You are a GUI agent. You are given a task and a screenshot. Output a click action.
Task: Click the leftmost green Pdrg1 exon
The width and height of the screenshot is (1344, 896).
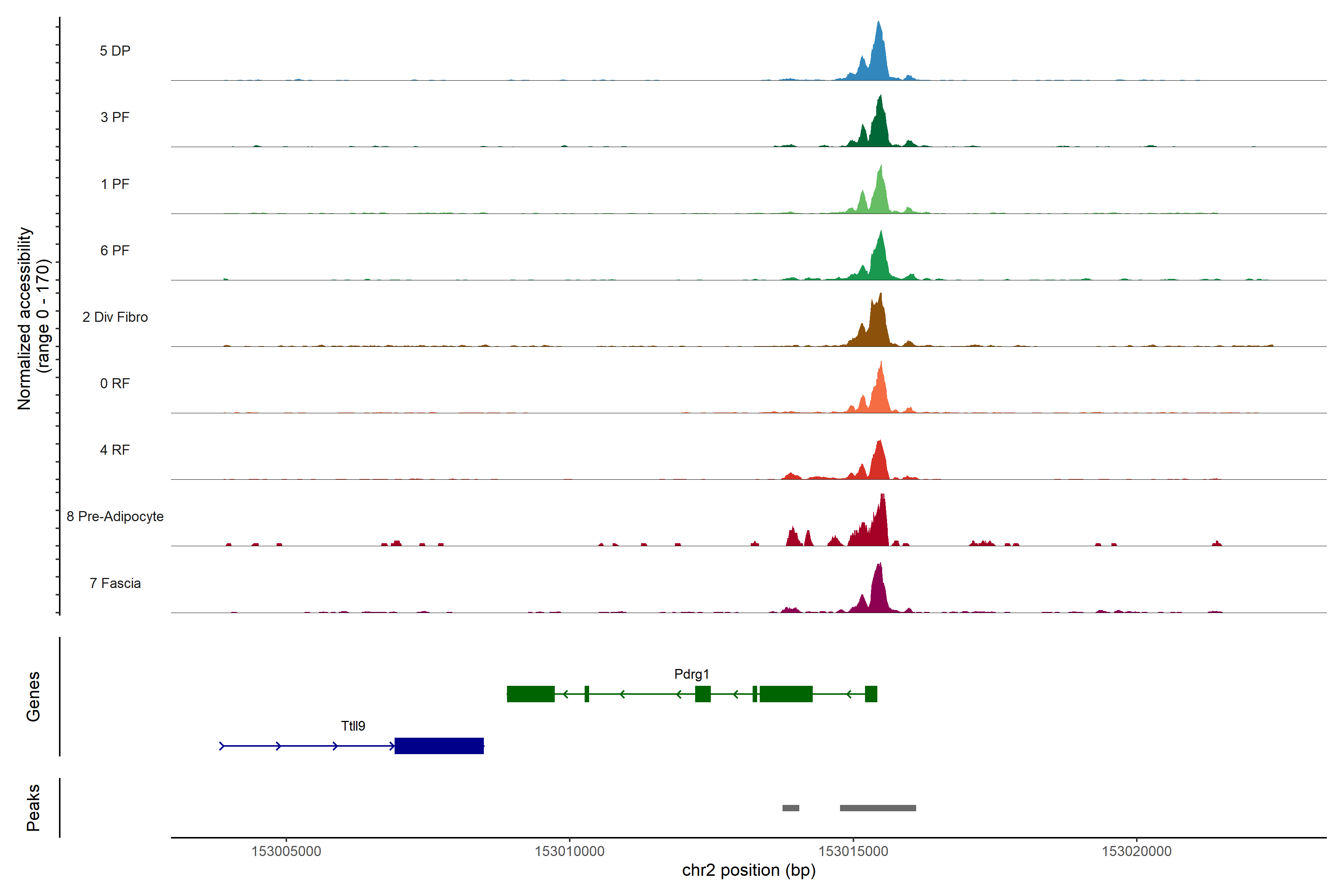(x=530, y=694)
